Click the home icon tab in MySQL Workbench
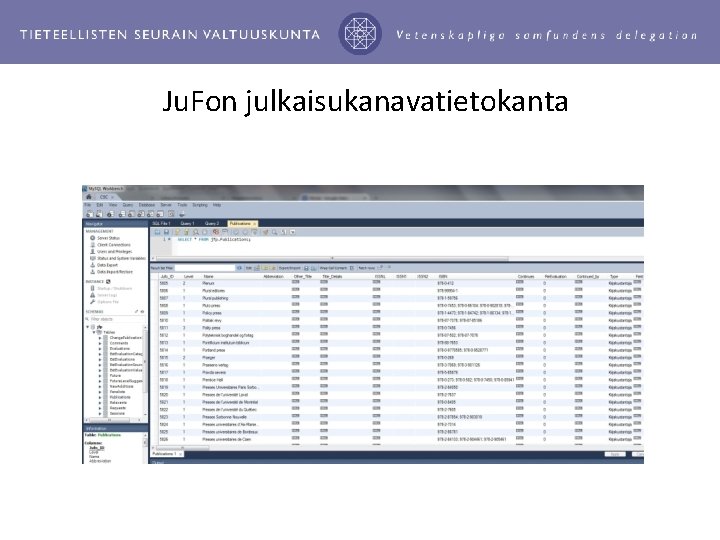This screenshot has width=720, height=540. point(89,197)
